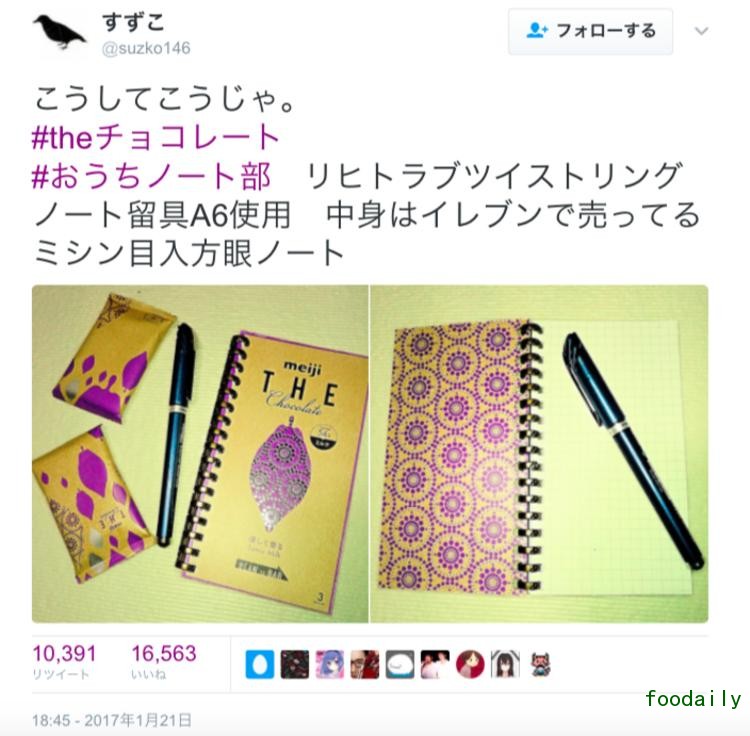
Task: Click the フォローする follow button
Action: (590, 31)
